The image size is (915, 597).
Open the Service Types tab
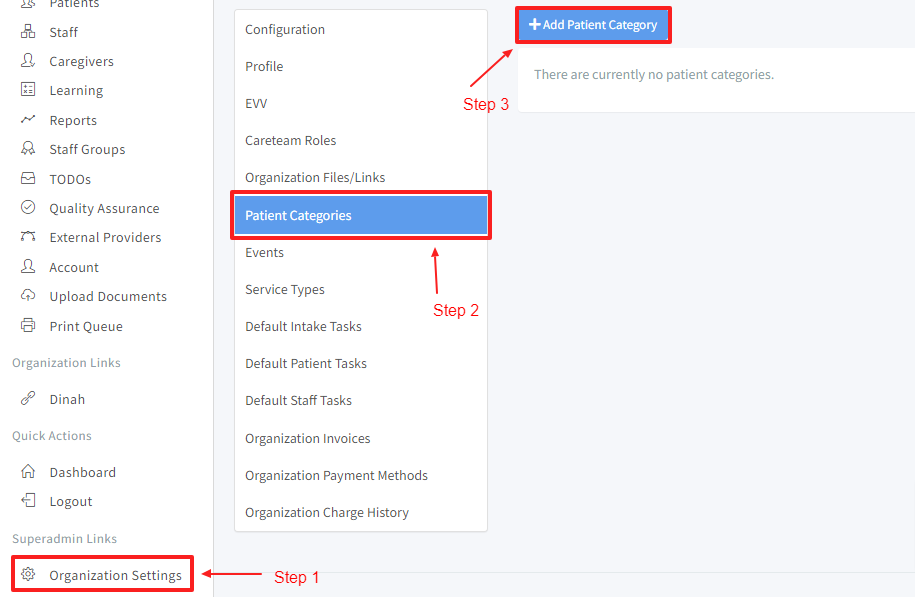[x=285, y=290]
